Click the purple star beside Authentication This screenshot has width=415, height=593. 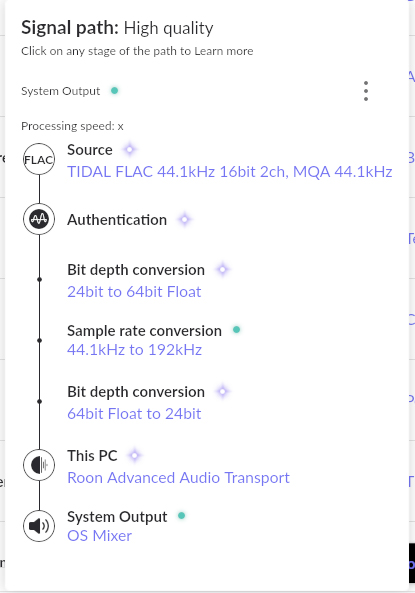185,219
